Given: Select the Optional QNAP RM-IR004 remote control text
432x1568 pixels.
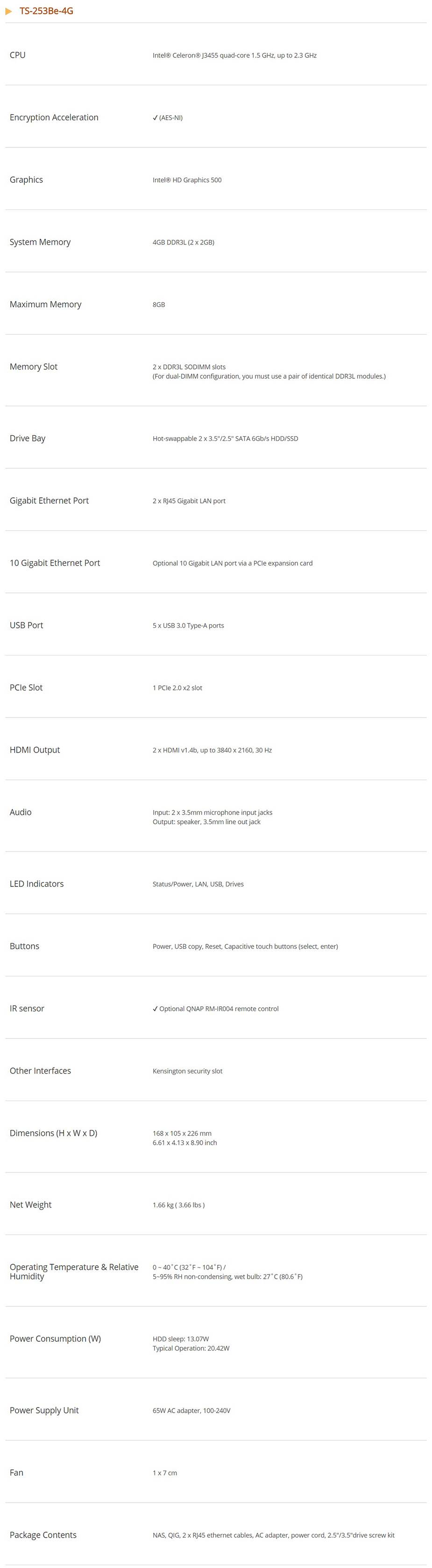Looking at the screenshot, I should click(220, 1009).
